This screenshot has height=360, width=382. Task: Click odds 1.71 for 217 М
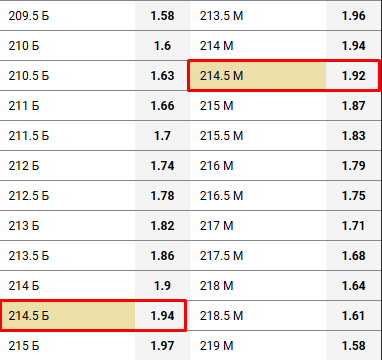point(354,226)
